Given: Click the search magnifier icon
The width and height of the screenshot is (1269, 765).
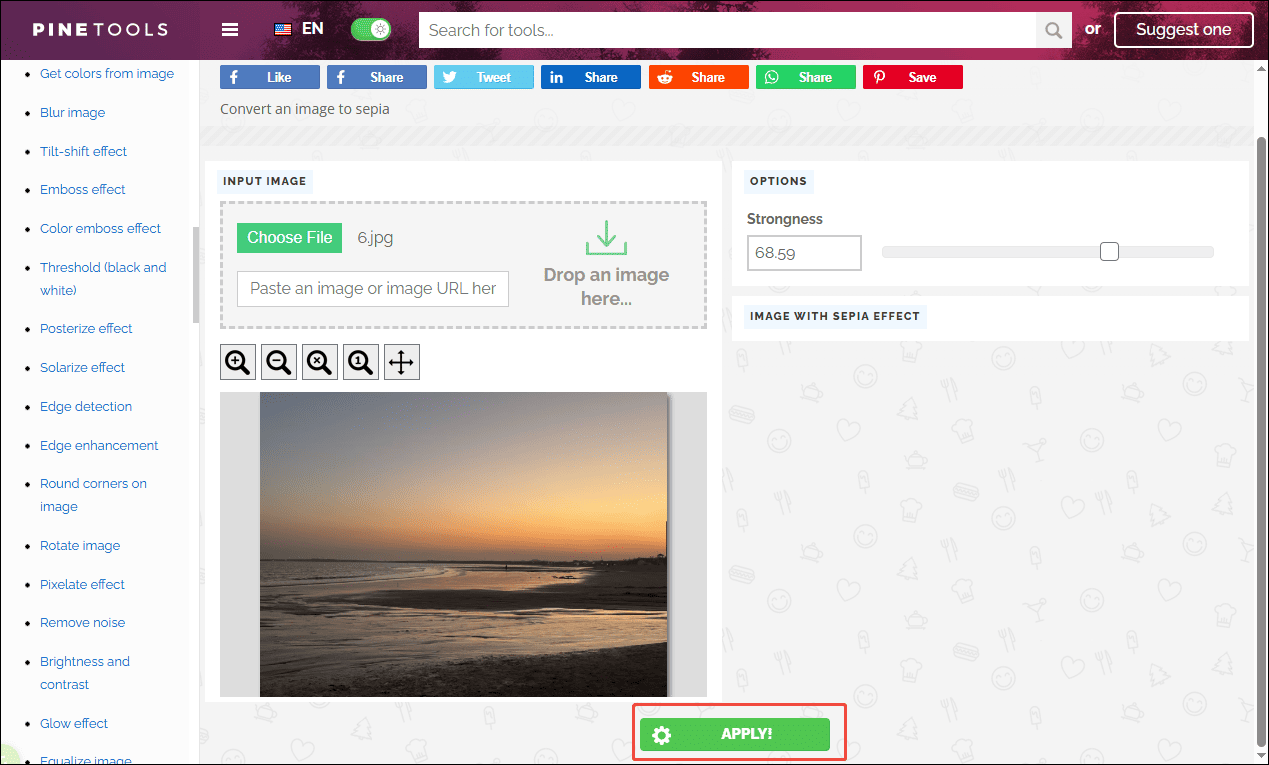Looking at the screenshot, I should click(1052, 30).
